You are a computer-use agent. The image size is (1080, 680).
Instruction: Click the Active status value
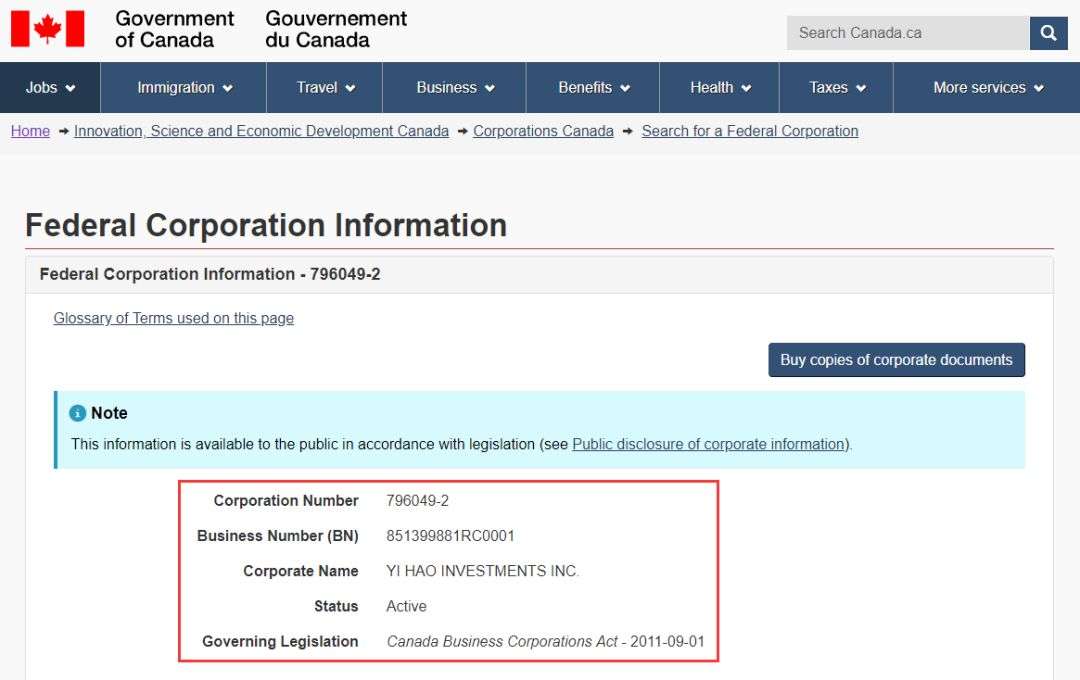pos(406,606)
